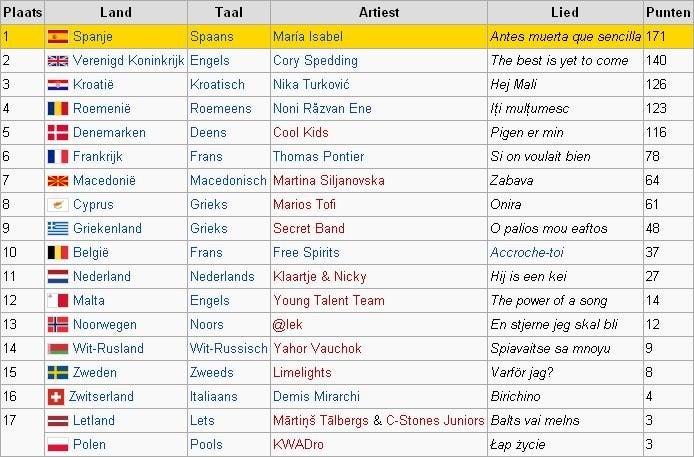Viewport: 694px width, 457px height.
Task: Click the Punten column header
Action: pos(668,12)
